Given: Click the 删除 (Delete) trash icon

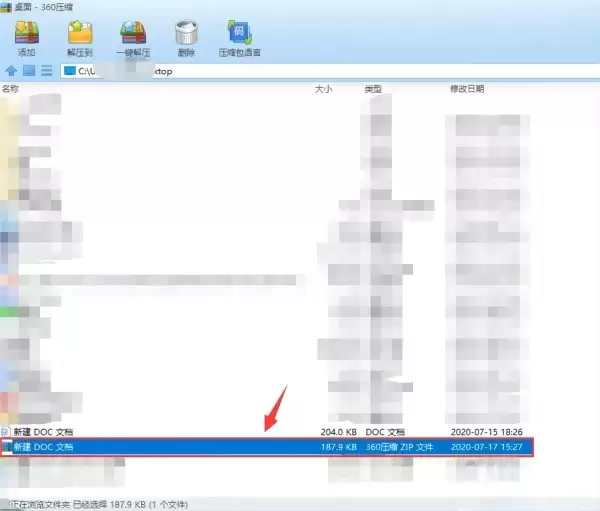Looking at the screenshot, I should [186, 39].
